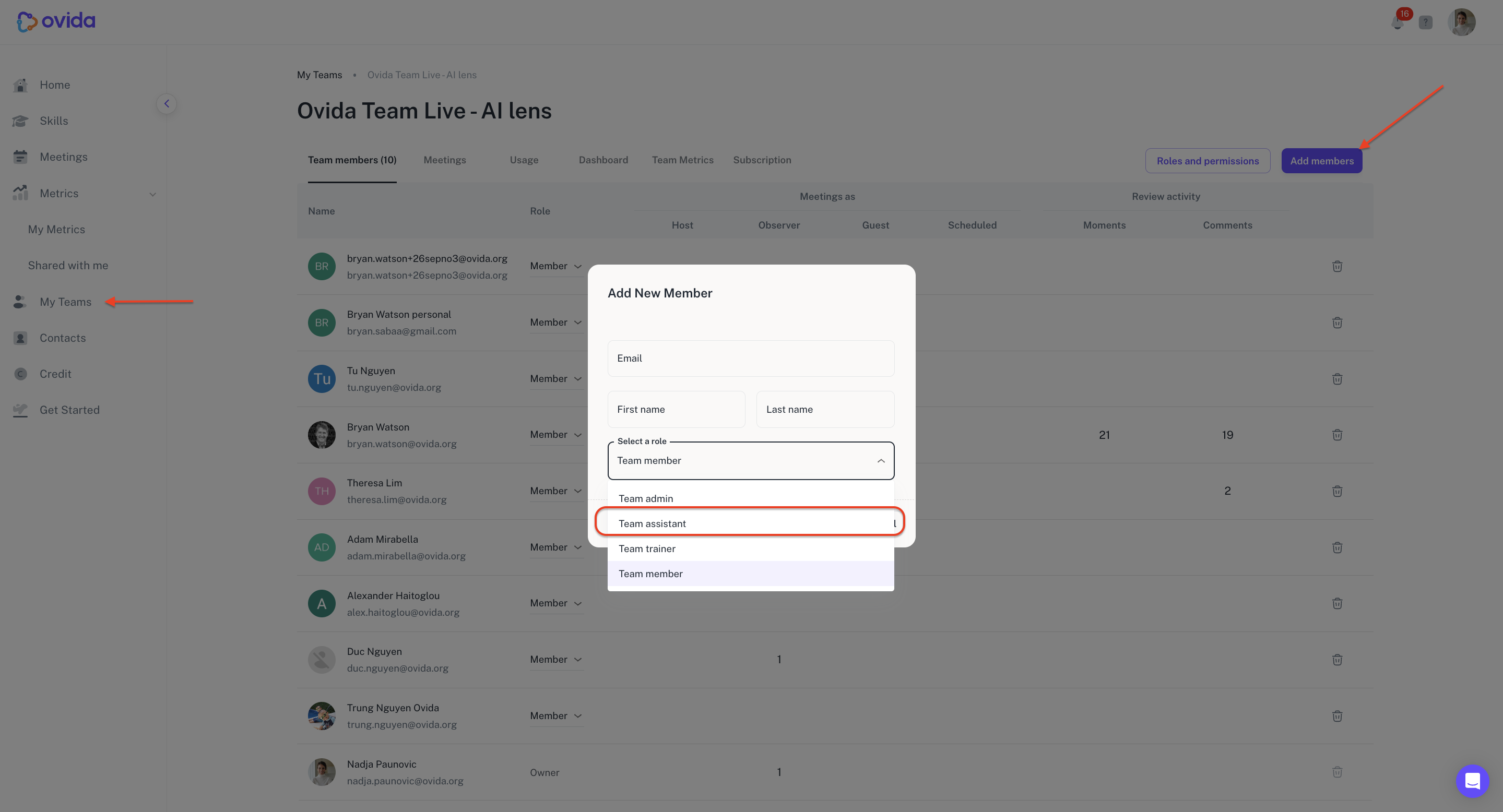This screenshot has width=1503, height=812.
Task: Select Team trainer role option
Action: 750,549
